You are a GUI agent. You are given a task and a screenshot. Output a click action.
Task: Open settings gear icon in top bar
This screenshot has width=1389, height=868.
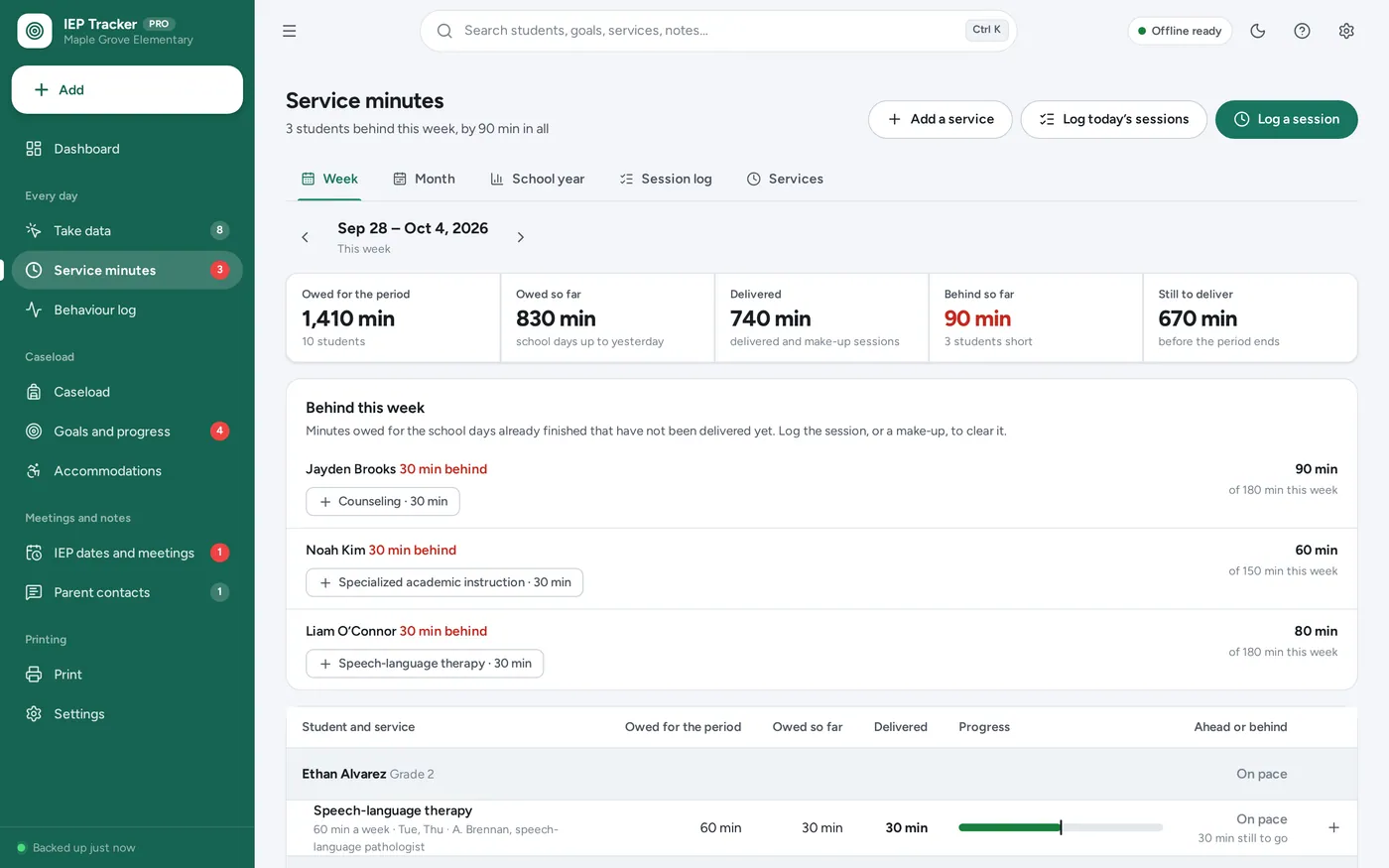tap(1346, 31)
